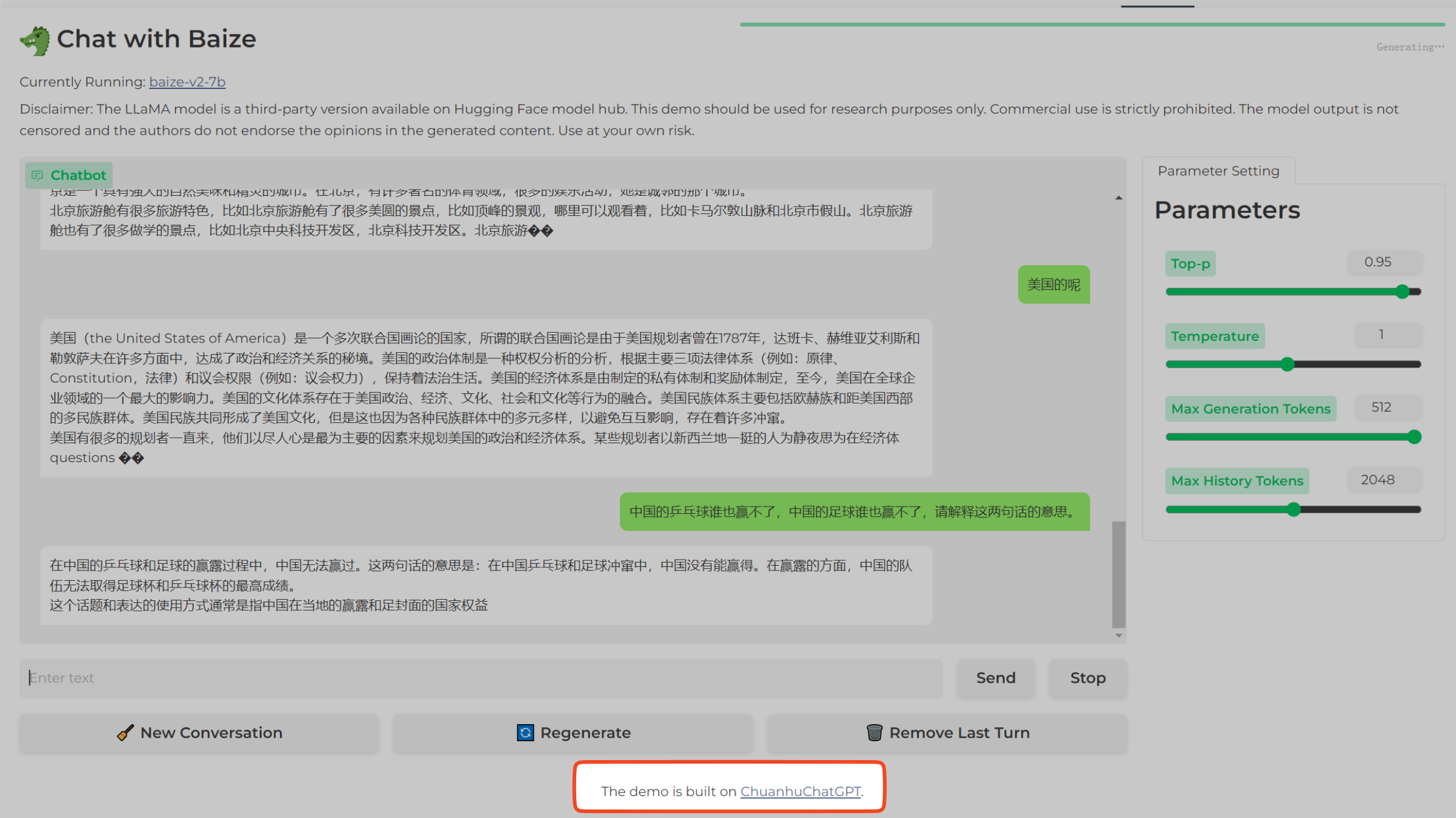Select the Chatbot panel label
1456x818 pixels.
tap(69, 175)
